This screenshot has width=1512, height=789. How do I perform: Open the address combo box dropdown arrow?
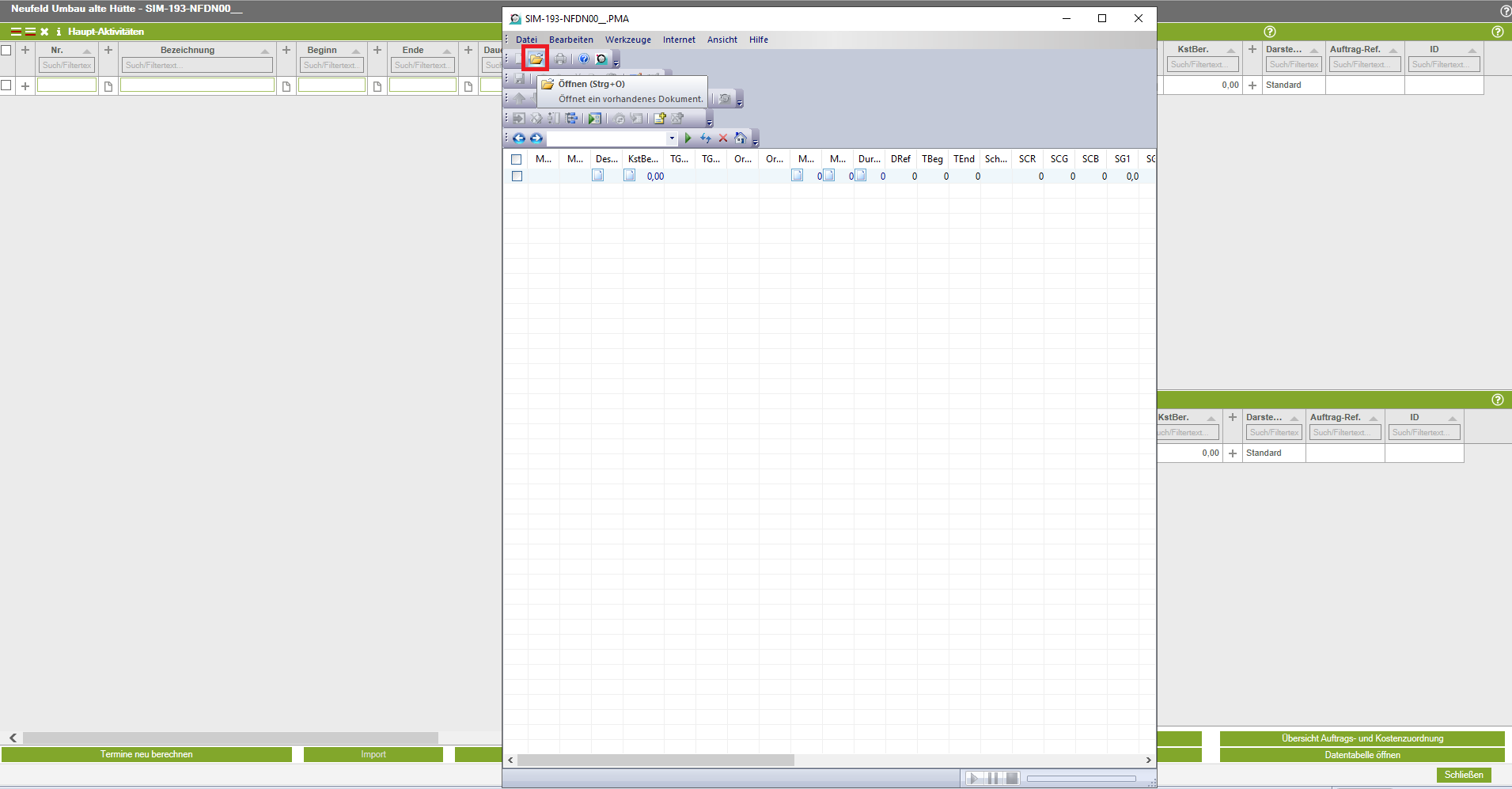(x=672, y=138)
